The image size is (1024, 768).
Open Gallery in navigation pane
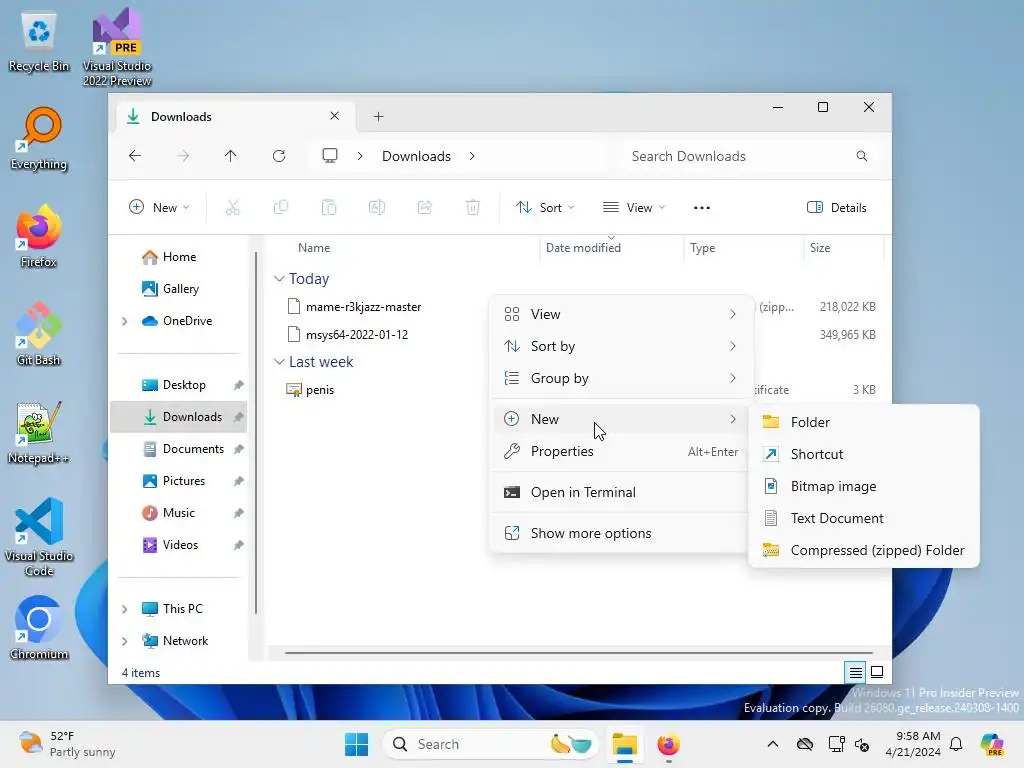pos(180,289)
